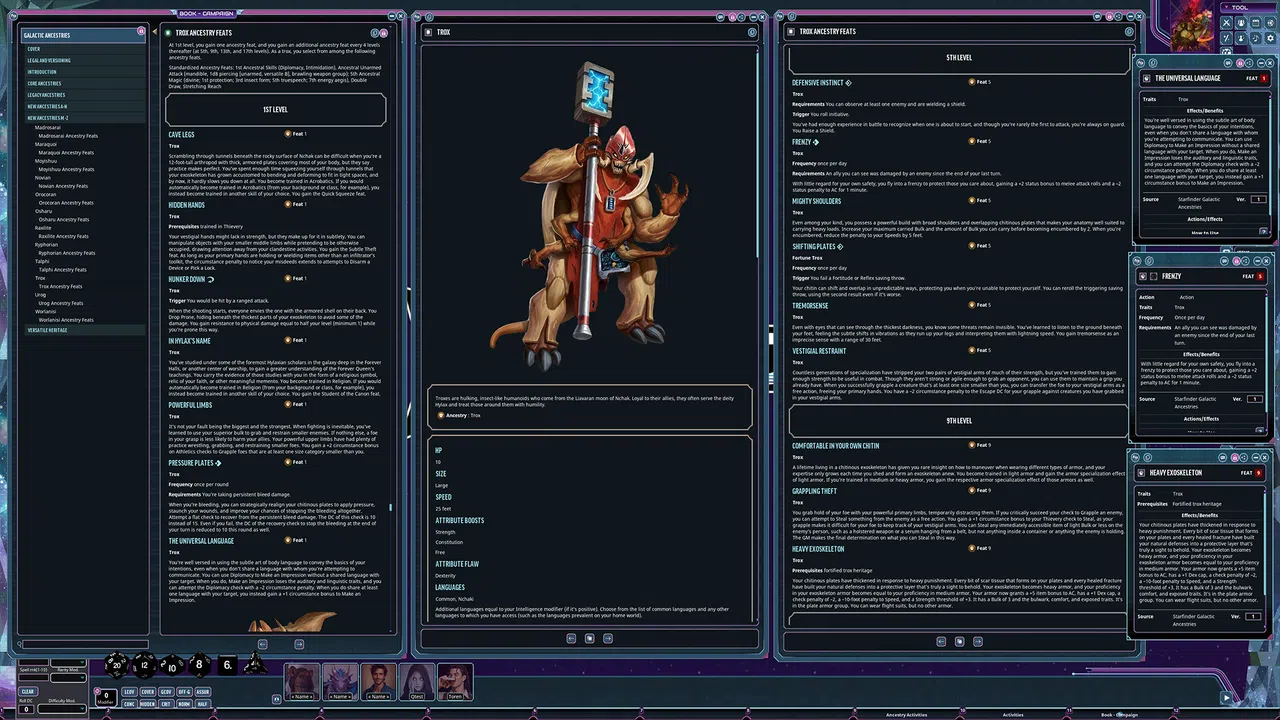Open the Cave Legs feat link
The image size is (1280, 720).
click(x=289, y=133)
